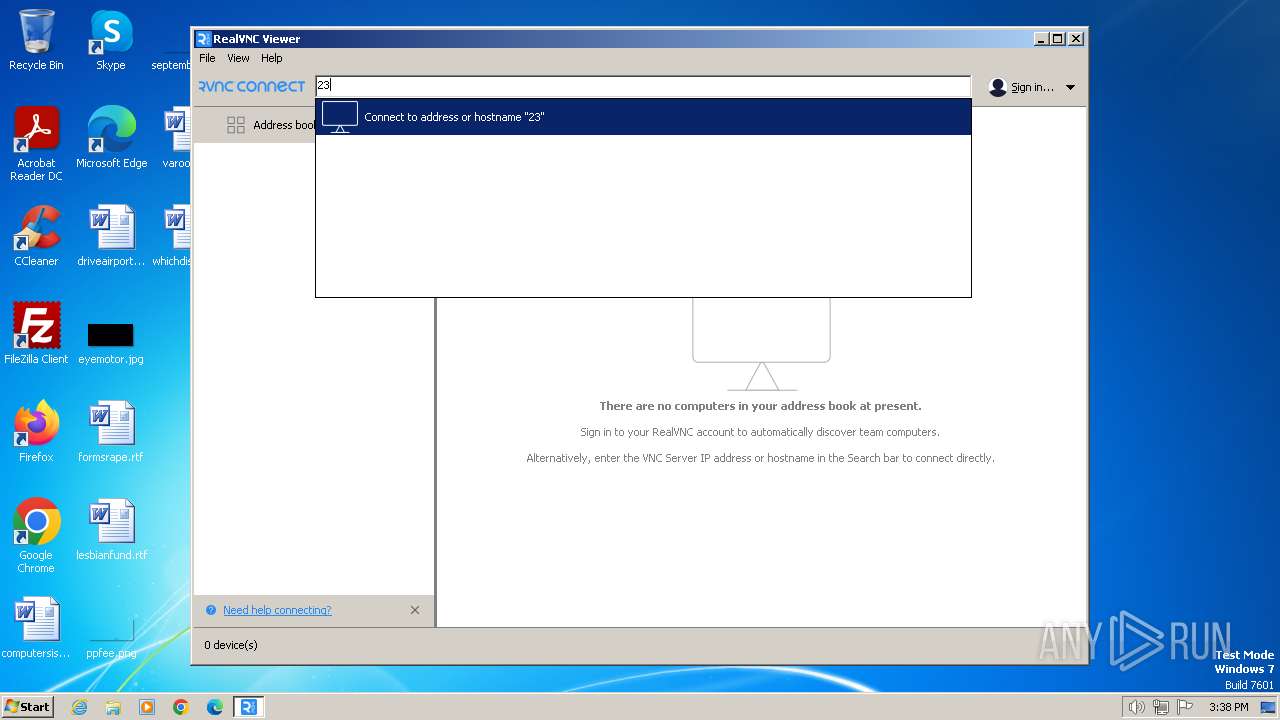Screen dimensions: 1280x720
Task: Open the Skype desktop shortcut
Action: (111, 40)
